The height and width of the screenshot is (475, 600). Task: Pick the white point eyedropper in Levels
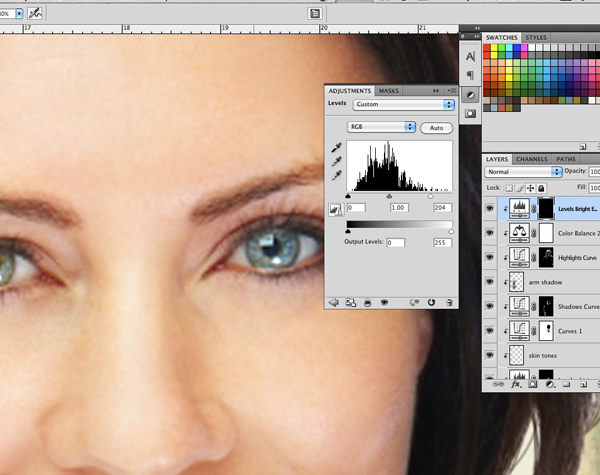336,175
